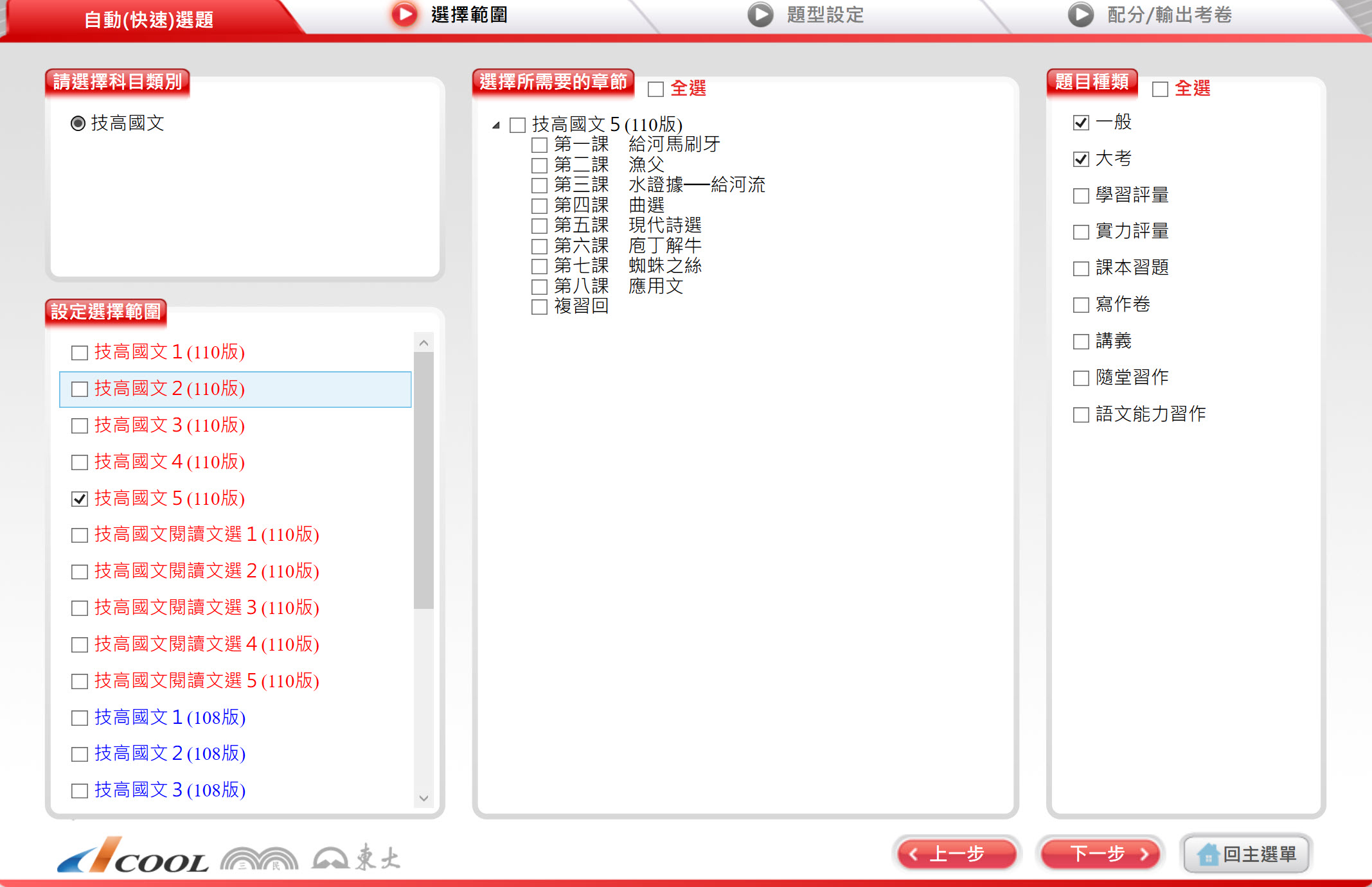Click the left arrow on 上一步 button
This screenshot has width=1372, height=887.
click(913, 854)
